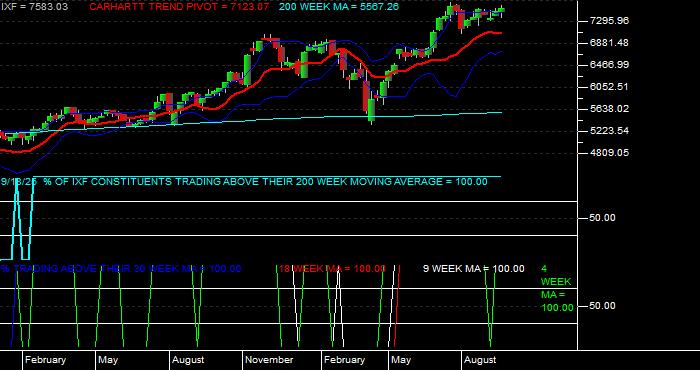This screenshot has height=370, width=700.
Task: Click the 5638.02 price axis value
Action: click(609, 109)
